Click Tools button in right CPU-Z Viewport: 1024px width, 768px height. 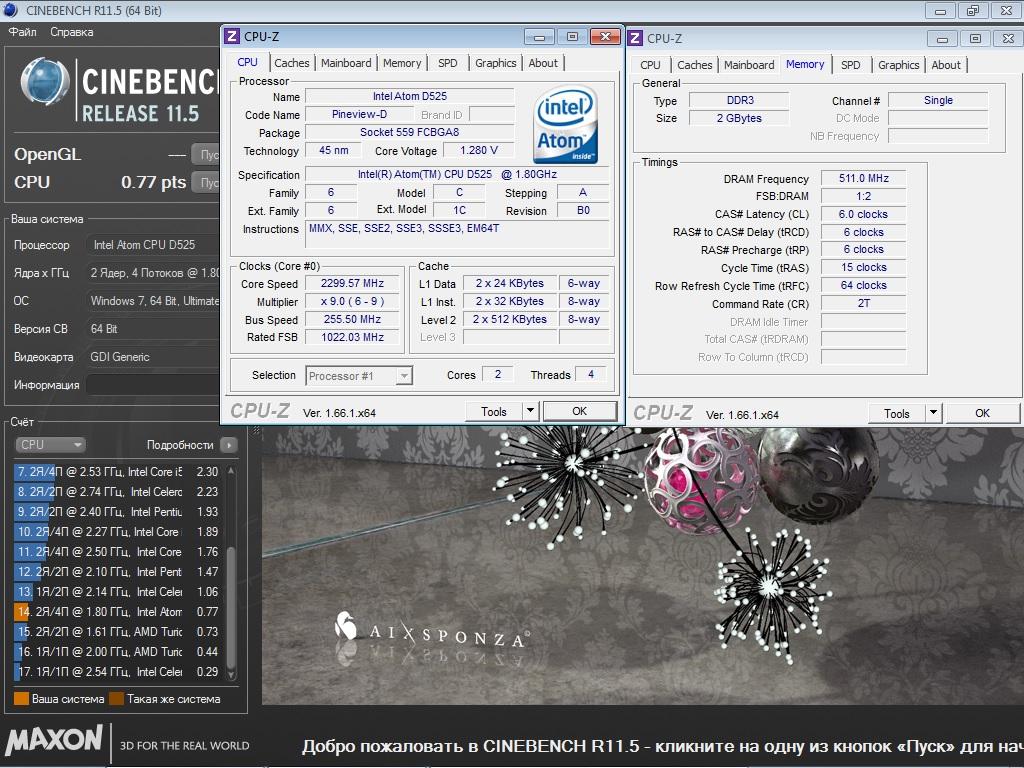897,413
